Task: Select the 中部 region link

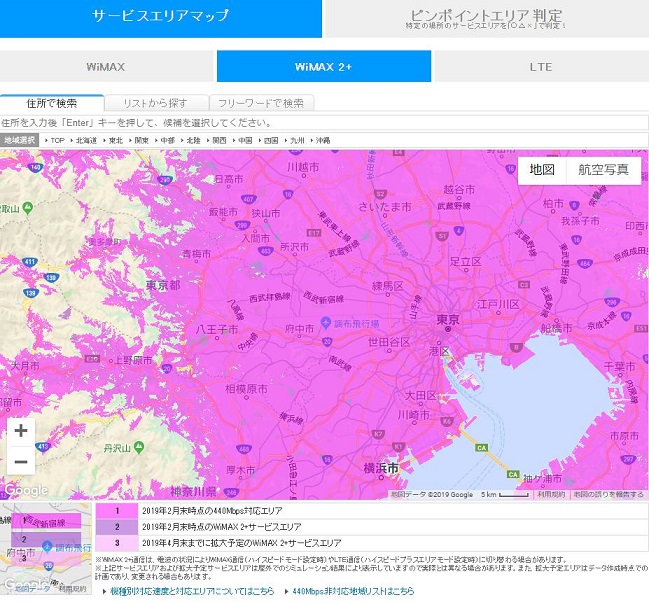Action: click(x=167, y=140)
